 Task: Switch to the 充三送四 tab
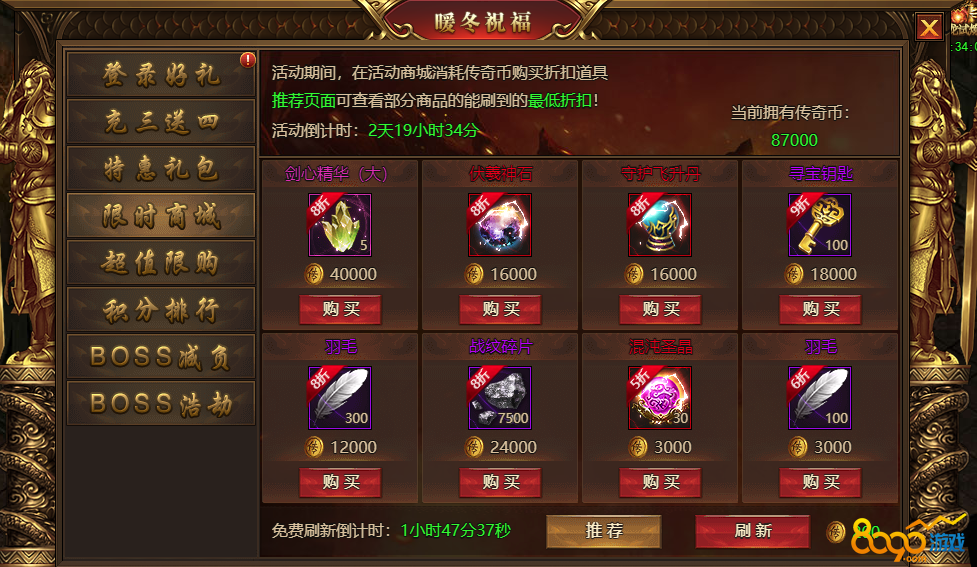pyautogui.click(x=161, y=122)
